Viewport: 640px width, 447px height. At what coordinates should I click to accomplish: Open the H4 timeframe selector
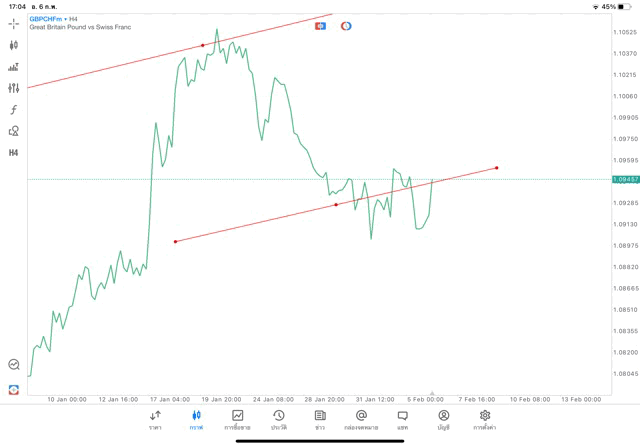[14, 153]
